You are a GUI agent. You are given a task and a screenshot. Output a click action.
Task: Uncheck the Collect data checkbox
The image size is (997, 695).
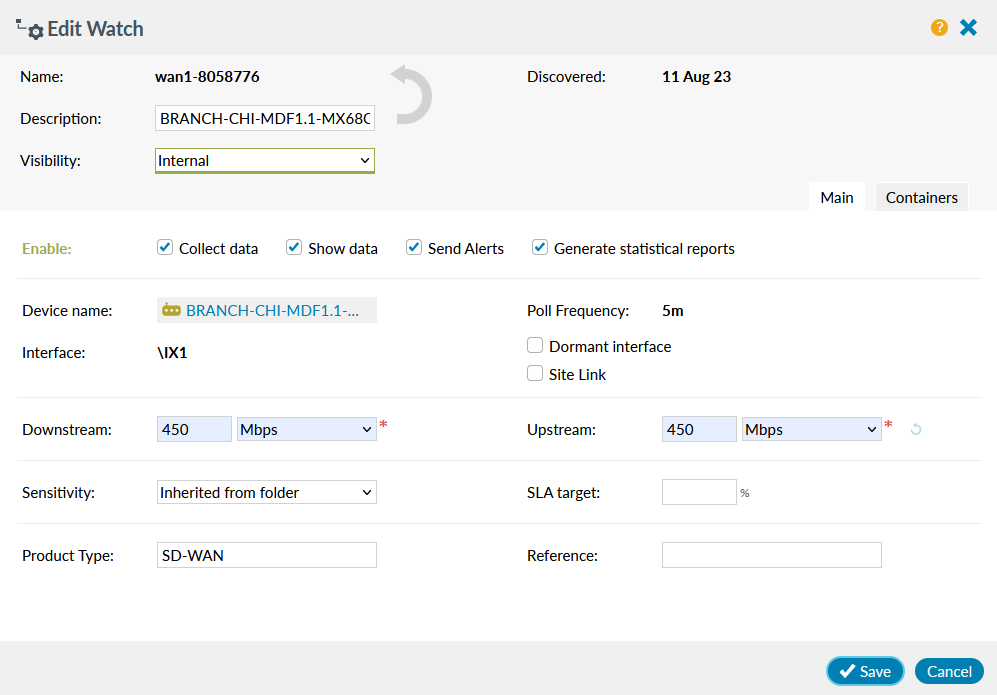pos(164,246)
